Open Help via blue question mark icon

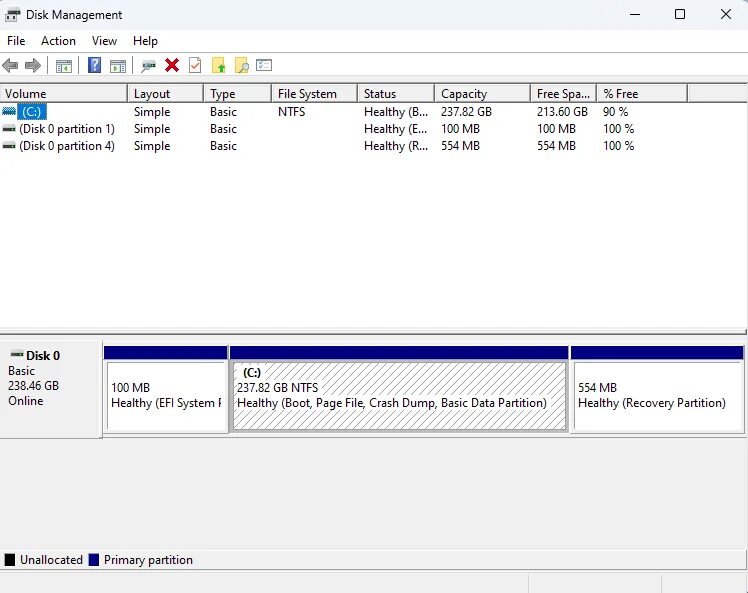click(94, 65)
